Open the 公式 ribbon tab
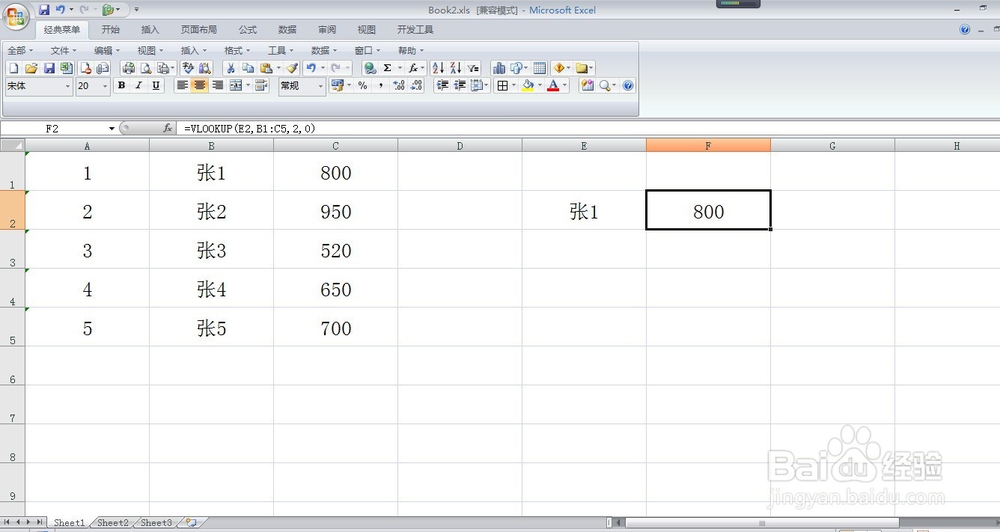Viewport: 1000px width, 532px height. (247, 29)
